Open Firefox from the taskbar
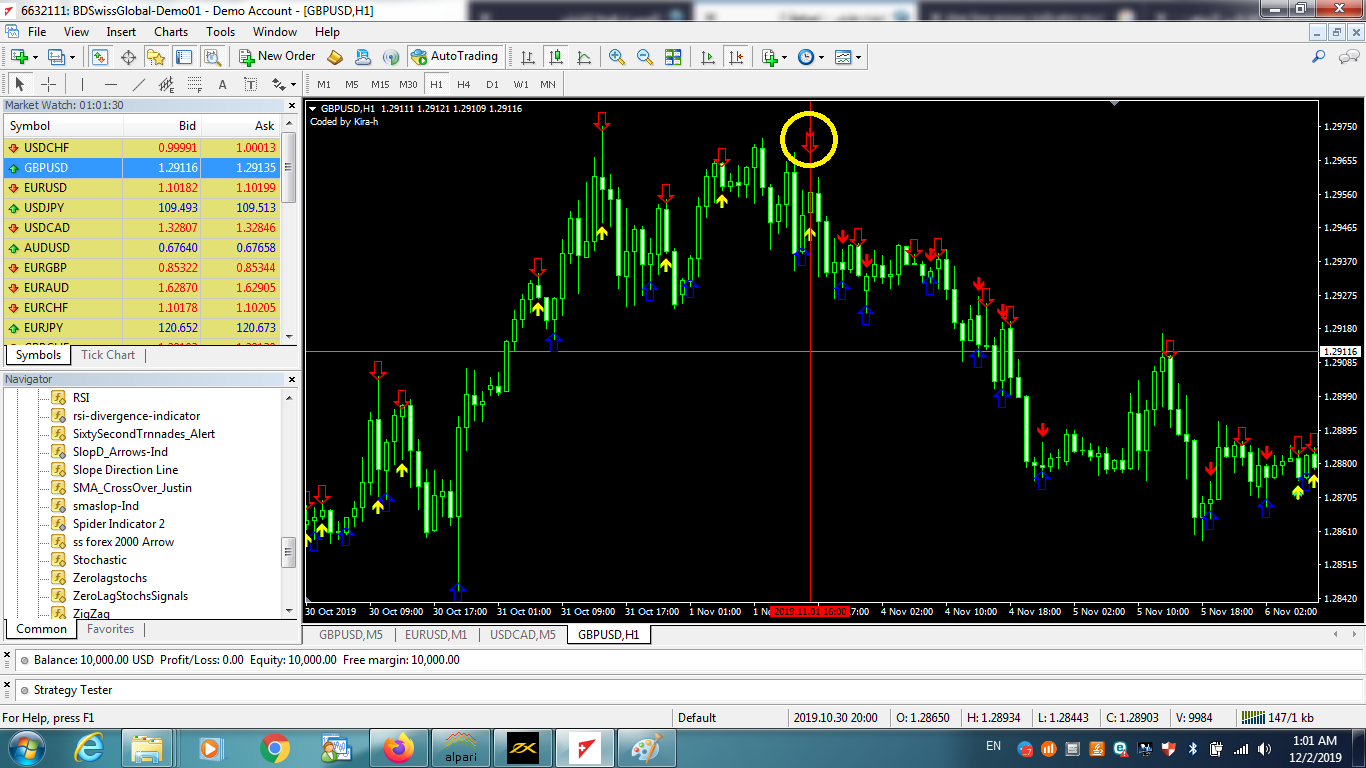The width and height of the screenshot is (1366, 768). pos(398,746)
